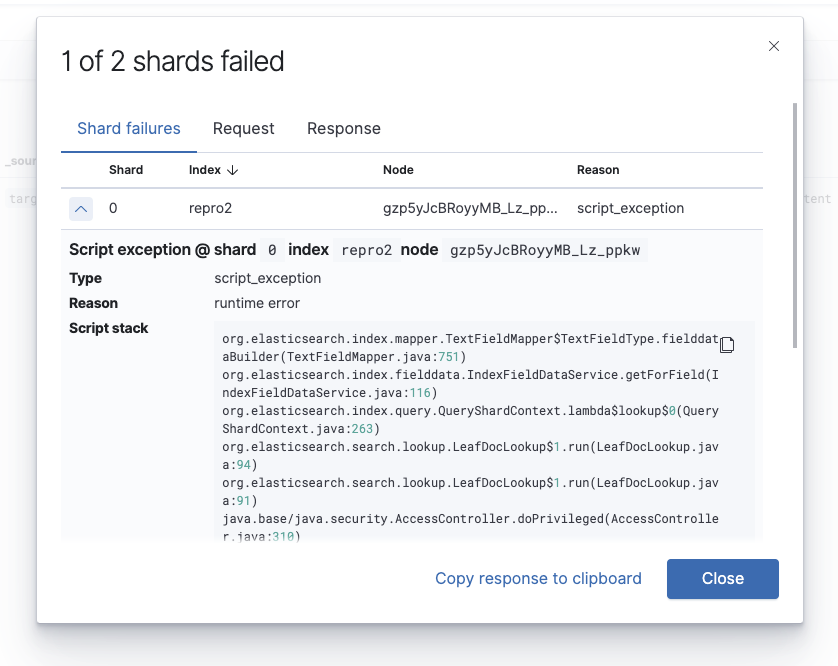Select the repro2 index cell
The height and width of the screenshot is (666, 838).
pos(210,208)
